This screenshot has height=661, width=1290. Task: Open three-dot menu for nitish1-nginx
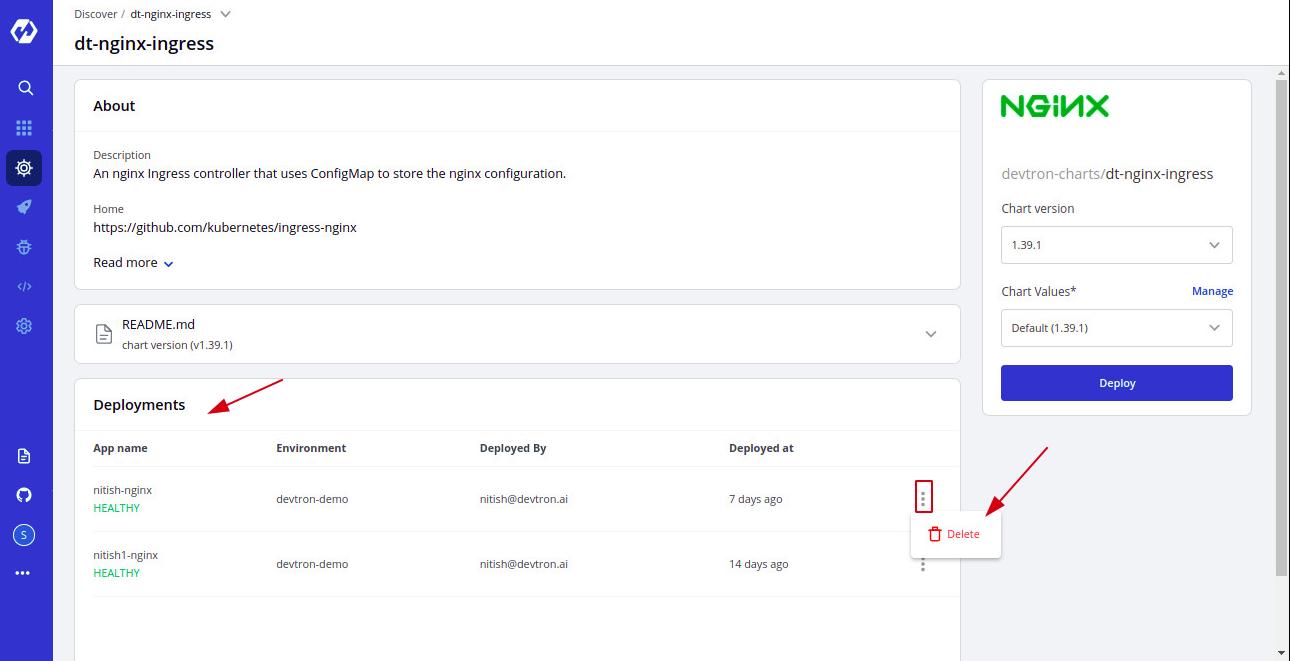coord(922,565)
